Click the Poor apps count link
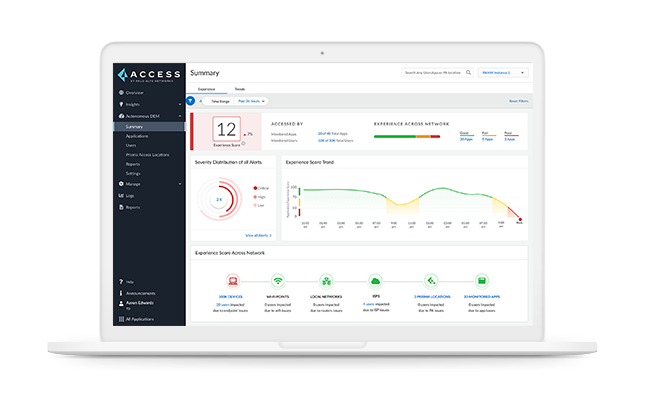The width and height of the screenshot is (645, 396). pyautogui.click(x=510, y=139)
